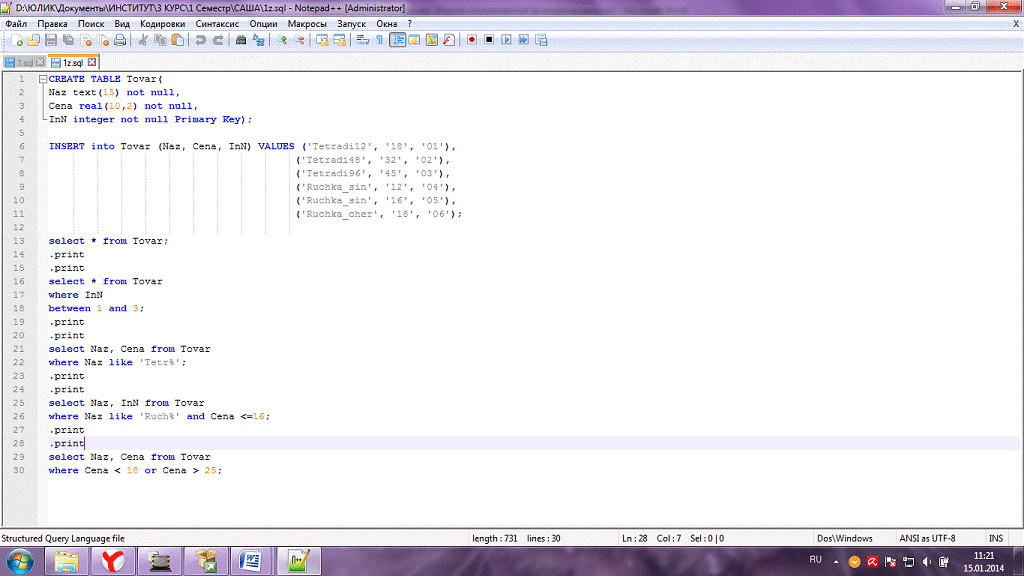Viewport: 1024px width, 576px height.
Task: Click the Yandex browser taskbar icon
Action: pyautogui.click(x=112, y=560)
